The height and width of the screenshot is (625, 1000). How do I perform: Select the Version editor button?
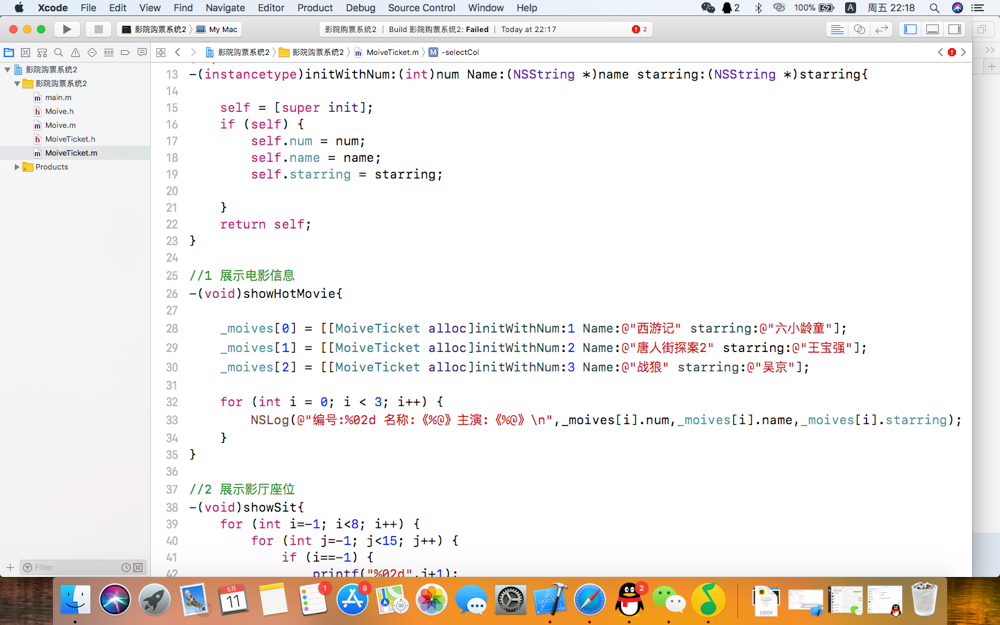[881, 29]
